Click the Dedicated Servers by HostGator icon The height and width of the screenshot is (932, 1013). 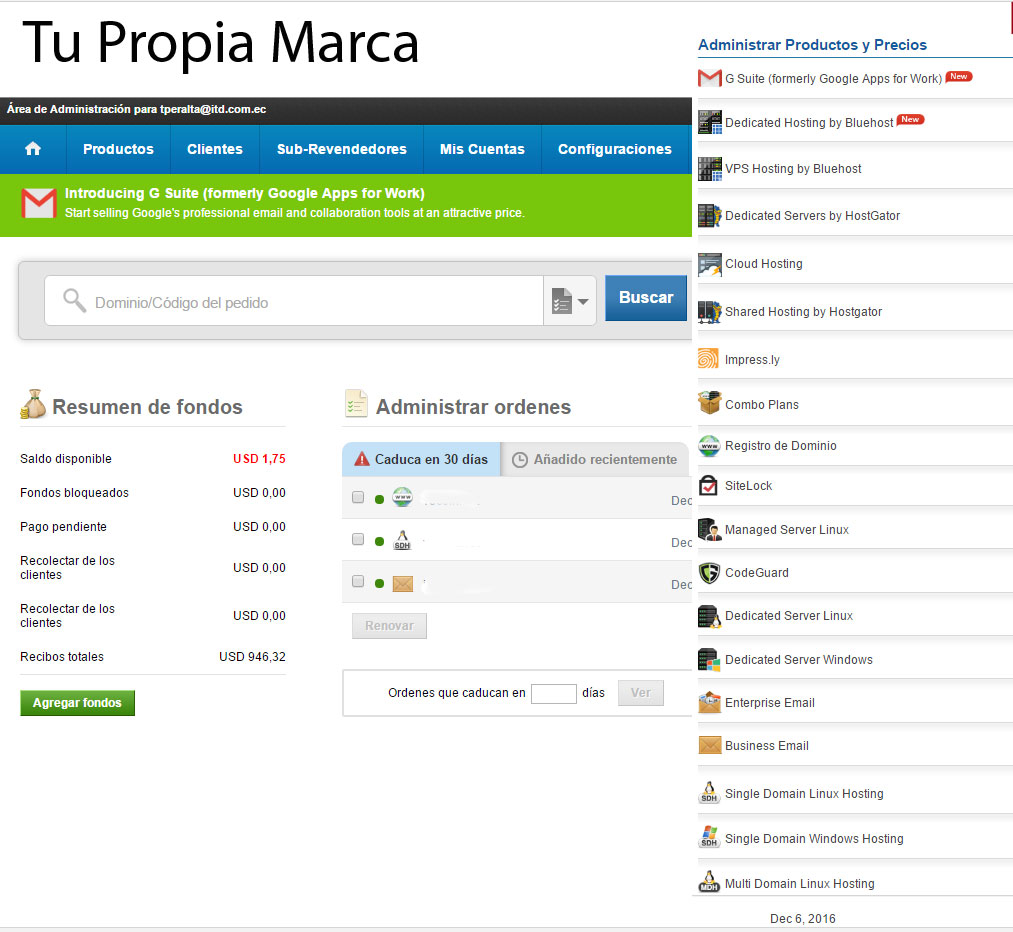click(x=709, y=215)
